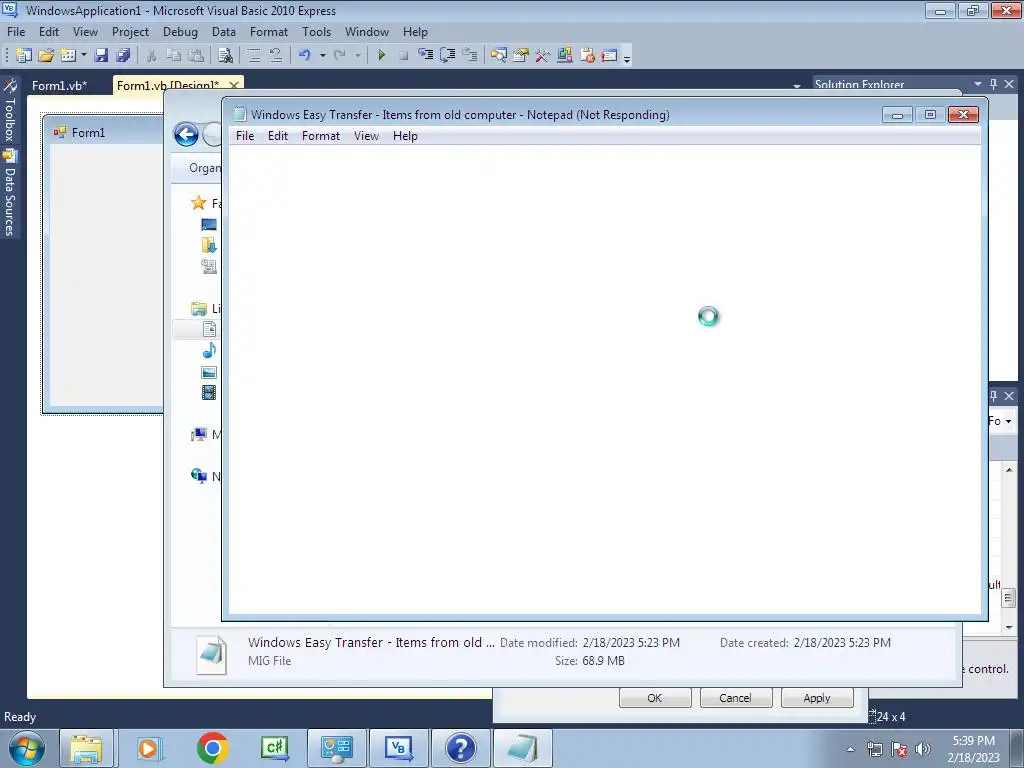Open the Notepad View menu
Viewport: 1024px width, 768px height.
tap(366, 136)
